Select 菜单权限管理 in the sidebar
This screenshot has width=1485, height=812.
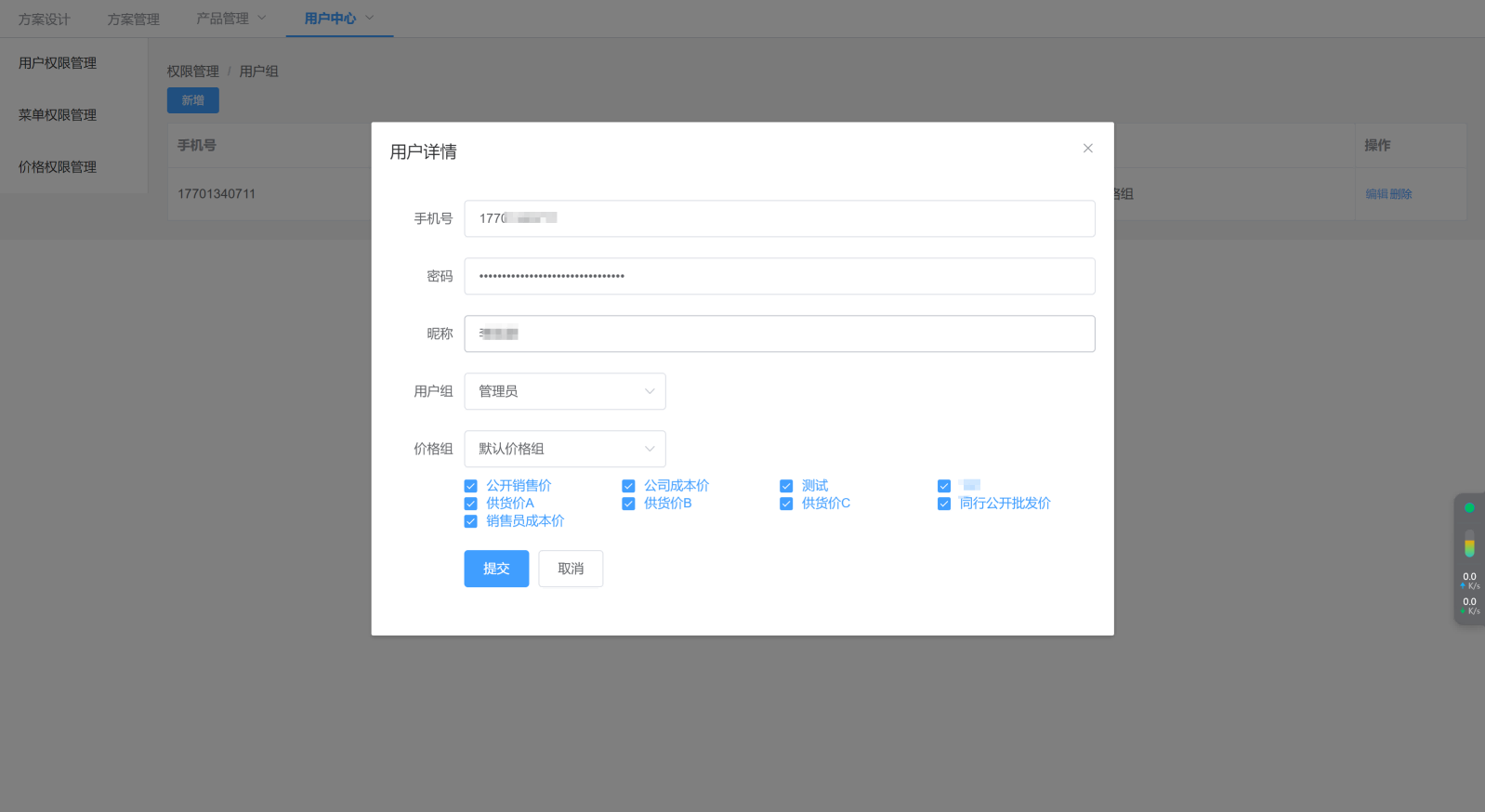[x=58, y=115]
